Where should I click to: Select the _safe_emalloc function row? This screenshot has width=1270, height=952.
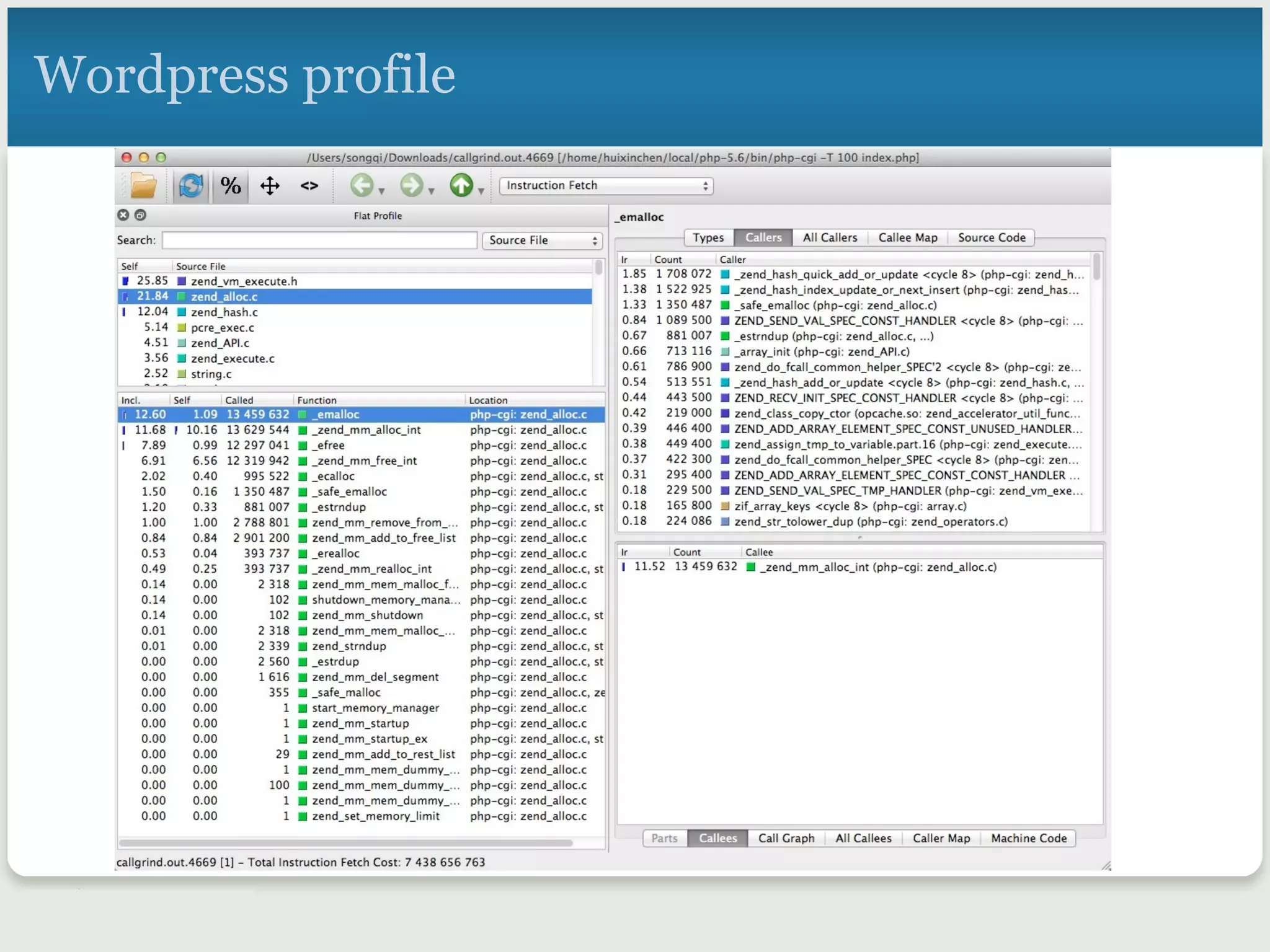tap(361, 491)
